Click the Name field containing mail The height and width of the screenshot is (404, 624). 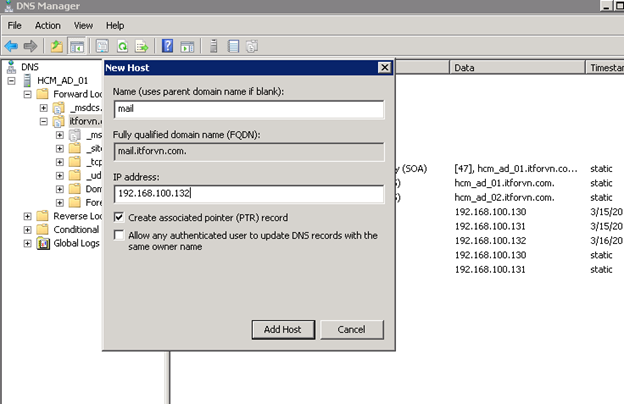[x=248, y=110]
